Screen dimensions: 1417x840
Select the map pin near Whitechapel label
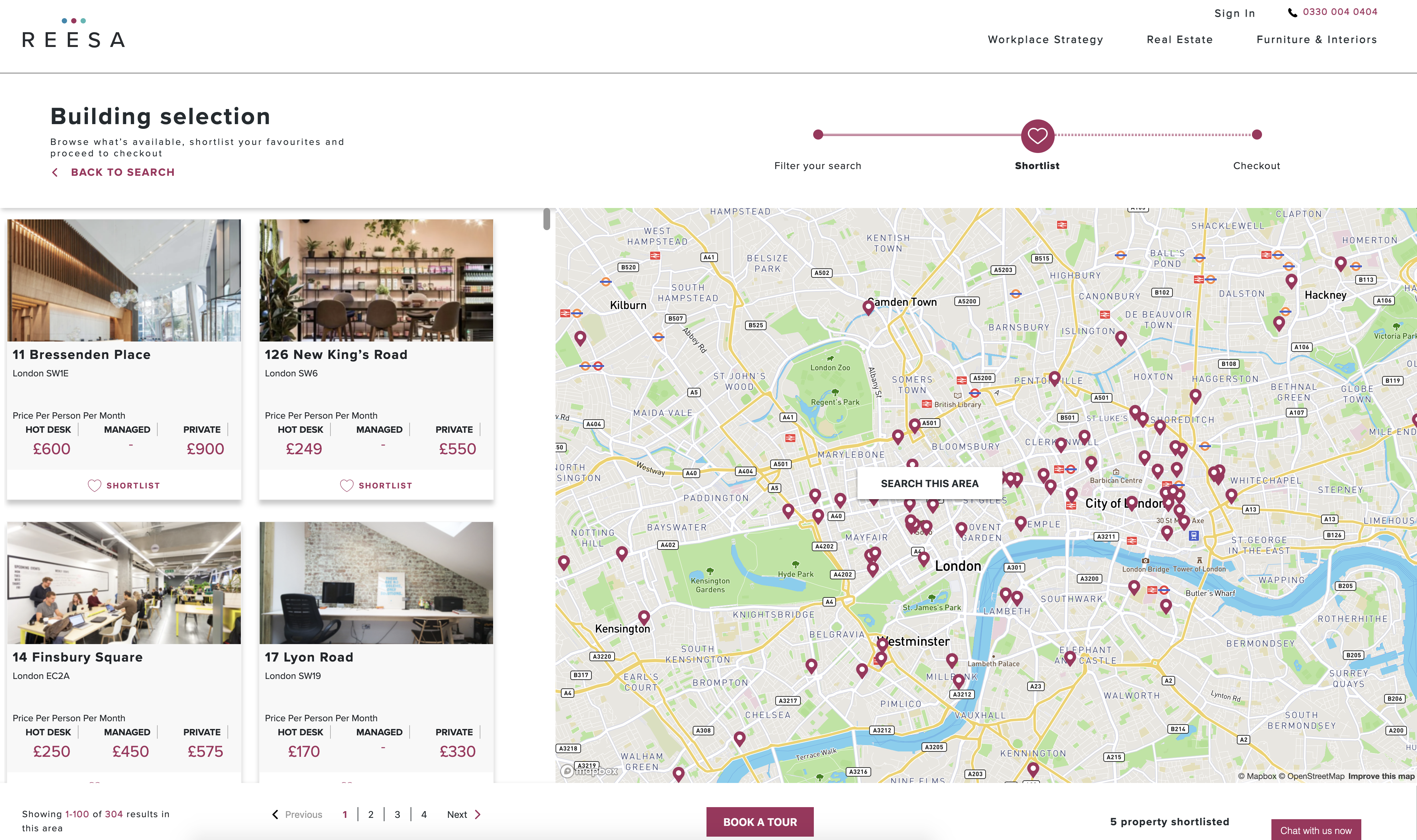tap(1231, 496)
